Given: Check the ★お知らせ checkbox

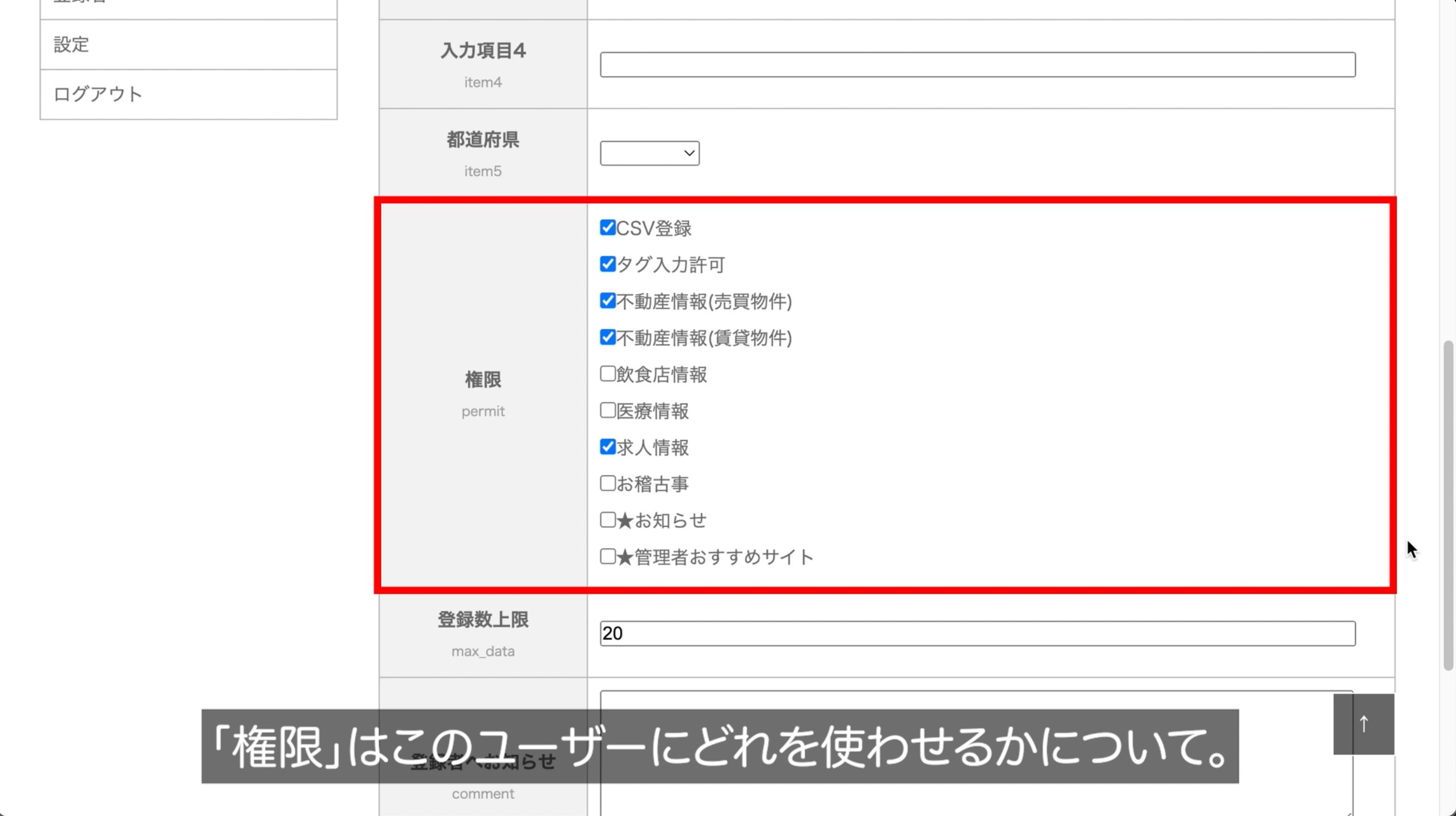Looking at the screenshot, I should pos(608,520).
